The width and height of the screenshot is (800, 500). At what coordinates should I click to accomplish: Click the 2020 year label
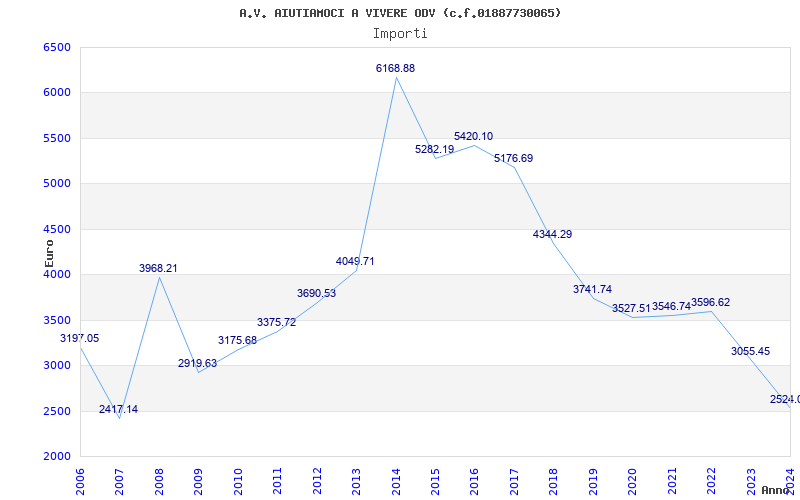coord(633,481)
